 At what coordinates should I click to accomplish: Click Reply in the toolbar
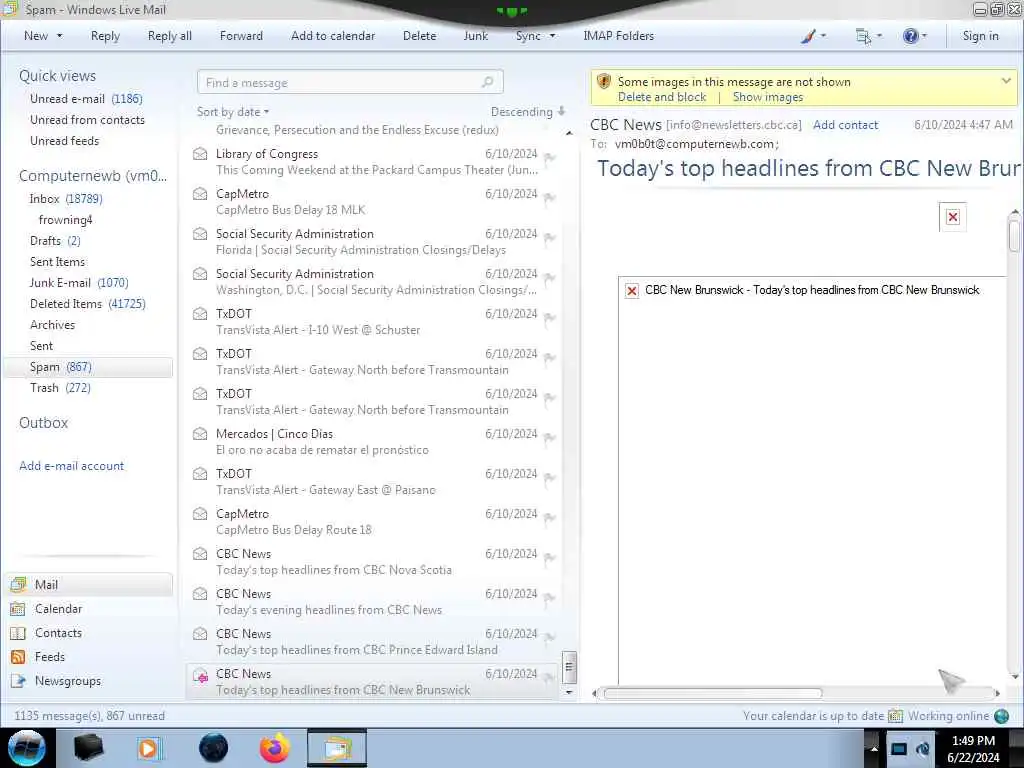click(105, 36)
